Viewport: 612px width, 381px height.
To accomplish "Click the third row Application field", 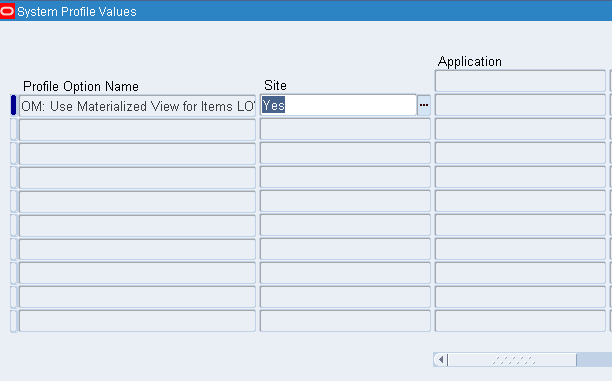I will coord(520,153).
